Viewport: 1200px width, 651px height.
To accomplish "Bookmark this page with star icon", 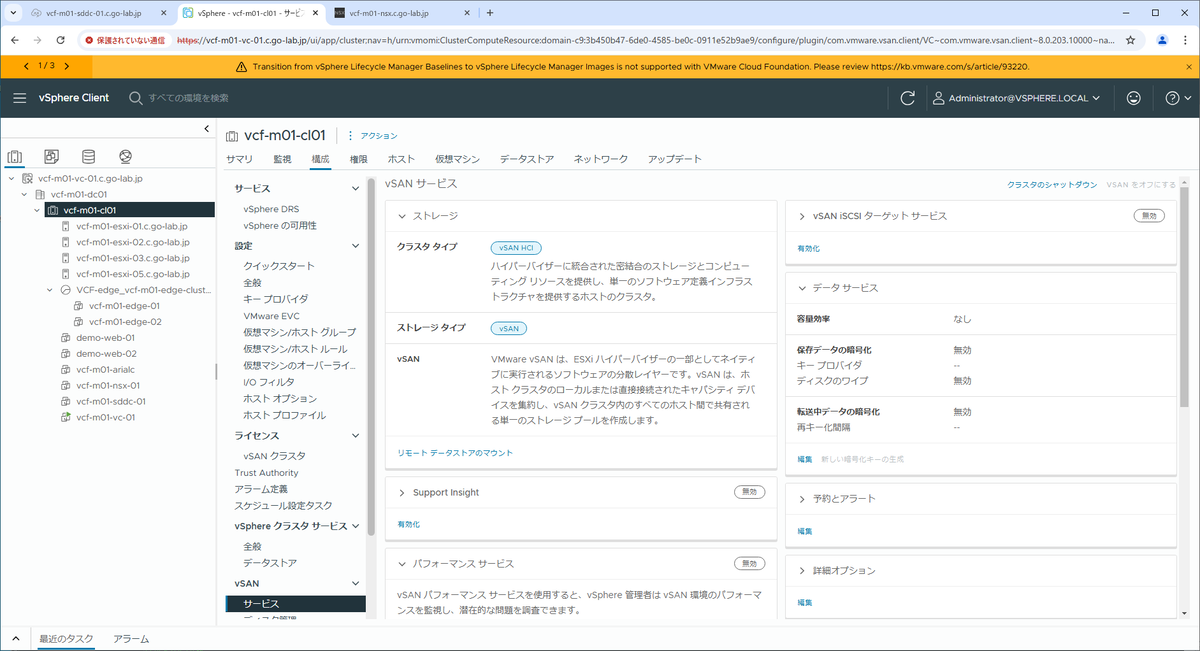I will pos(1130,40).
